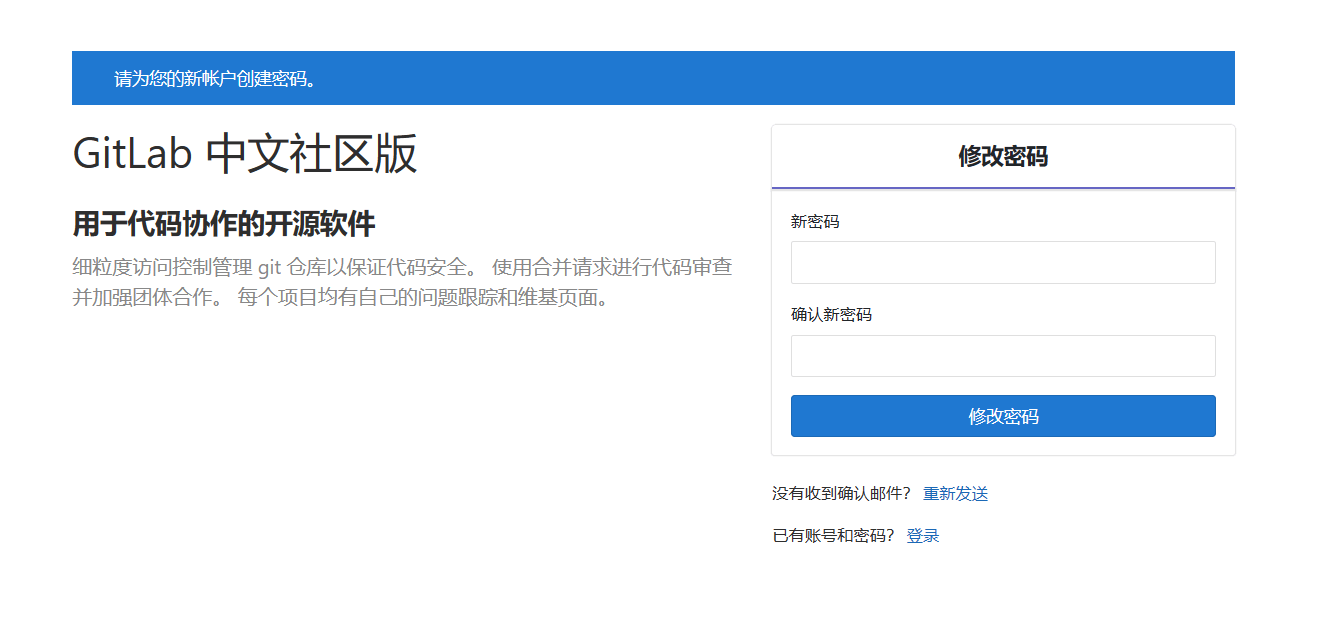Open the 重新发送 confirmation email link
This screenshot has width=1317, height=635.
955,494
